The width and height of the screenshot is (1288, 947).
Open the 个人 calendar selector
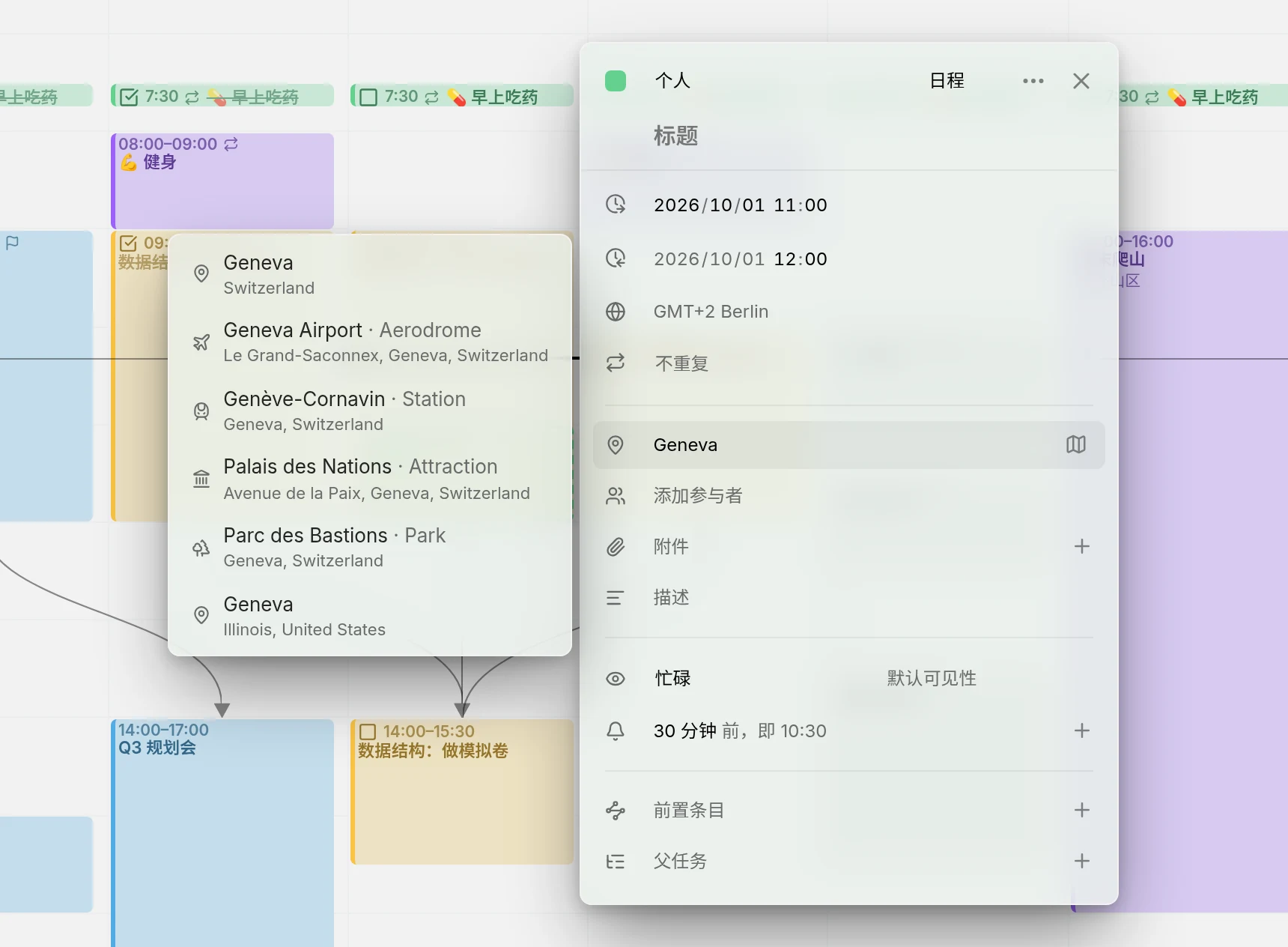click(672, 81)
